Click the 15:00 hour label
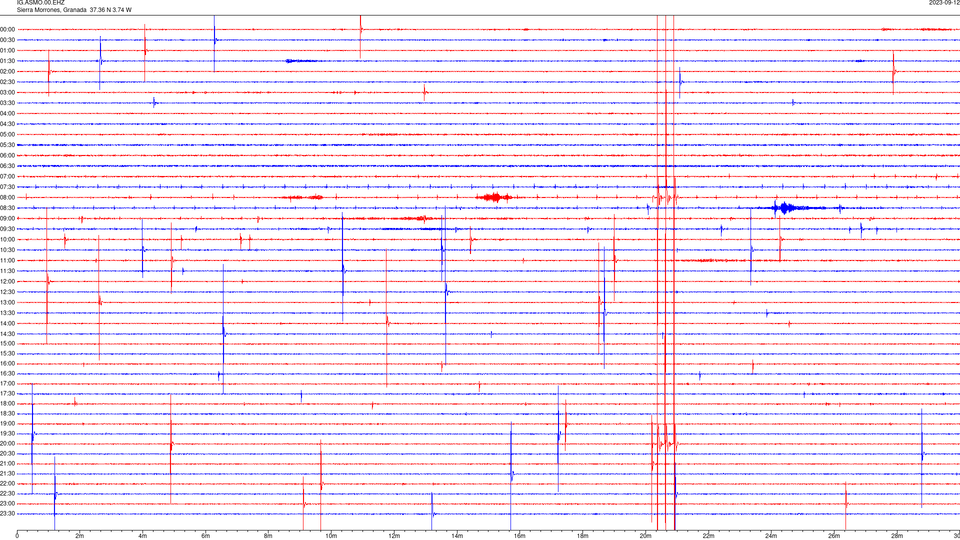This screenshot has height=540, width=960. coord(8,344)
